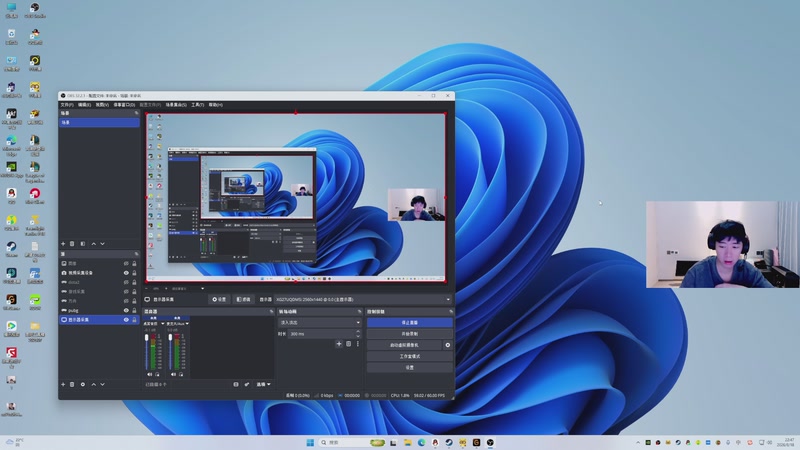Adjust the 麦克风/Aux volume slider
Screen dimensions: 800x450
(170, 352)
